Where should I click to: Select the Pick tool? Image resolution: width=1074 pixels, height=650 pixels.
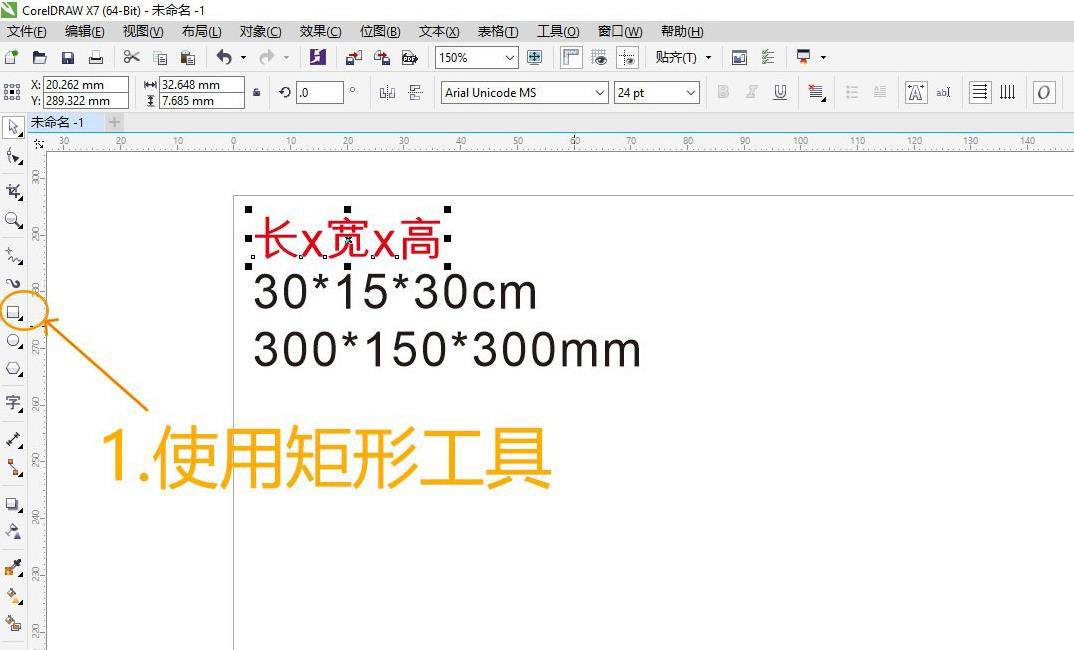15,129
